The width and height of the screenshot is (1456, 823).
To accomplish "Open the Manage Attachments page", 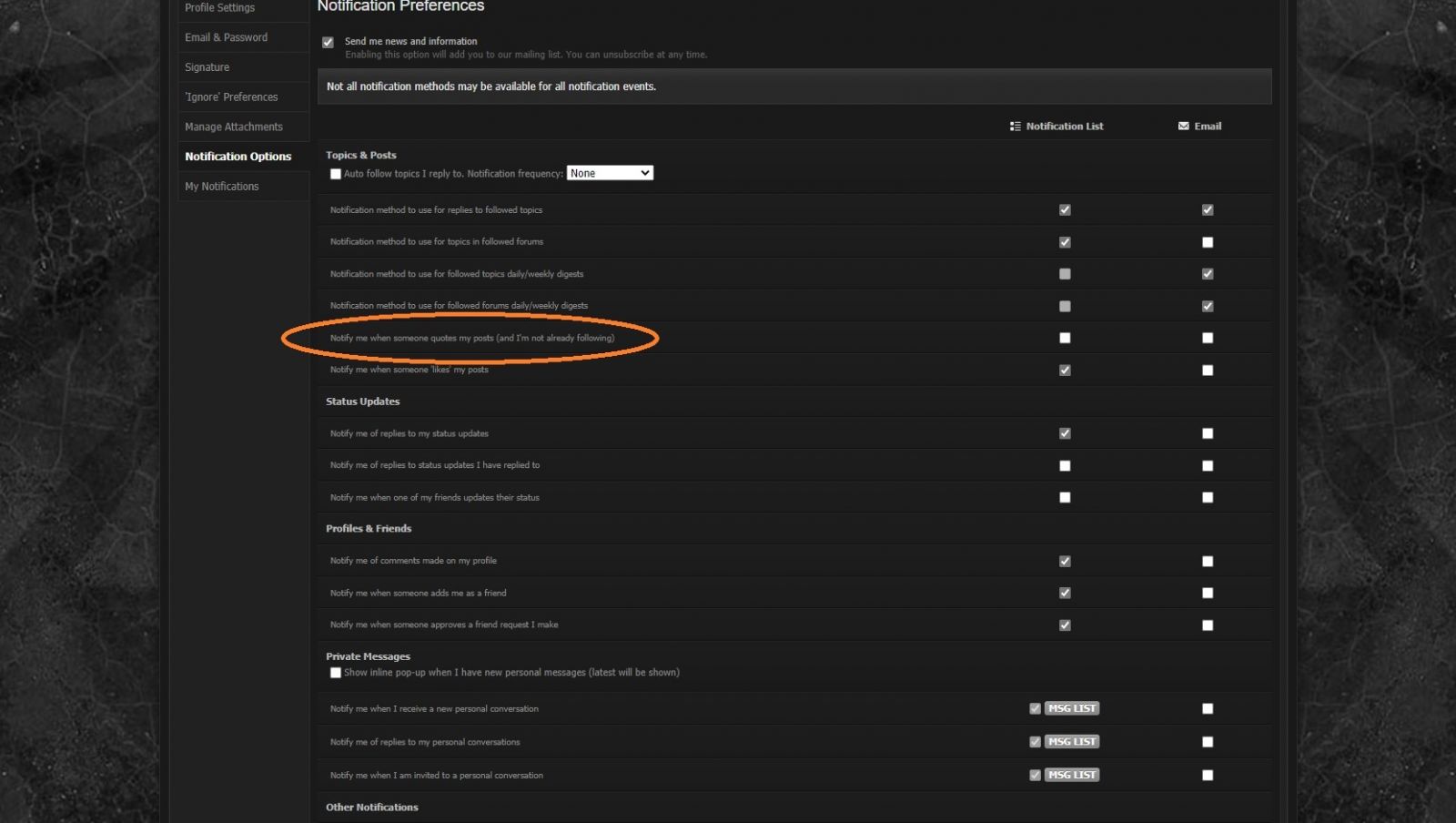I will 234,127.
